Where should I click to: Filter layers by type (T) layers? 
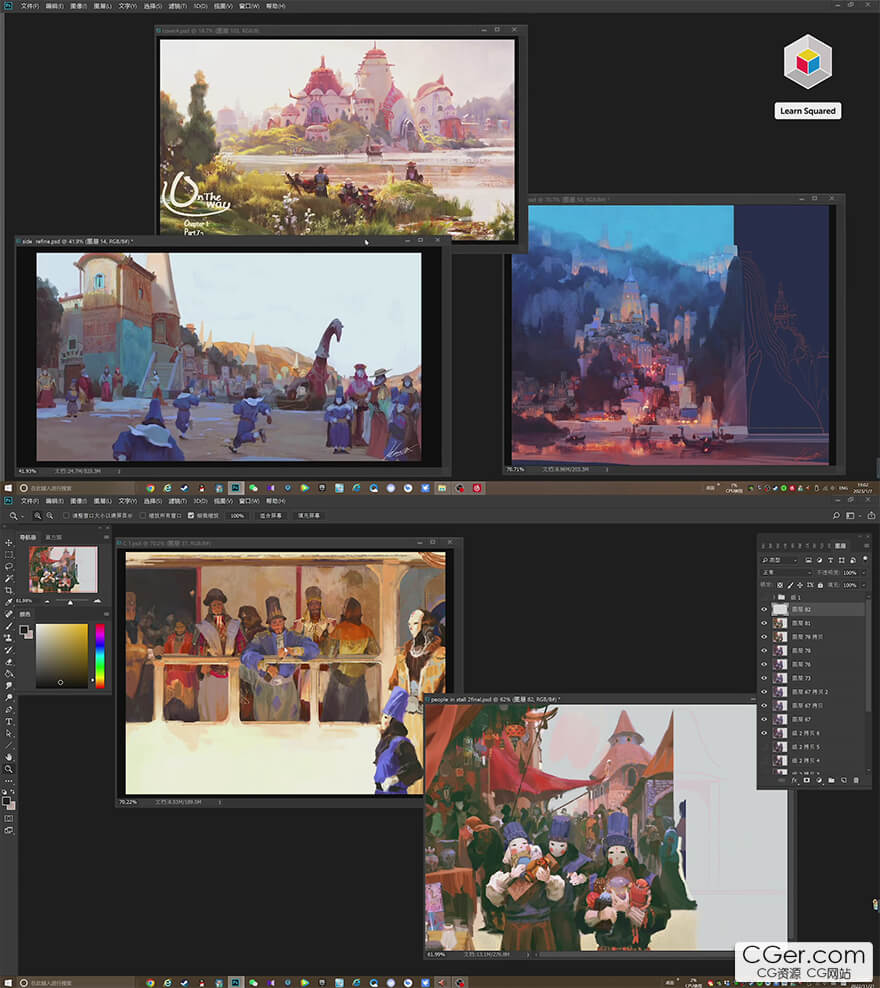point(830,560)
